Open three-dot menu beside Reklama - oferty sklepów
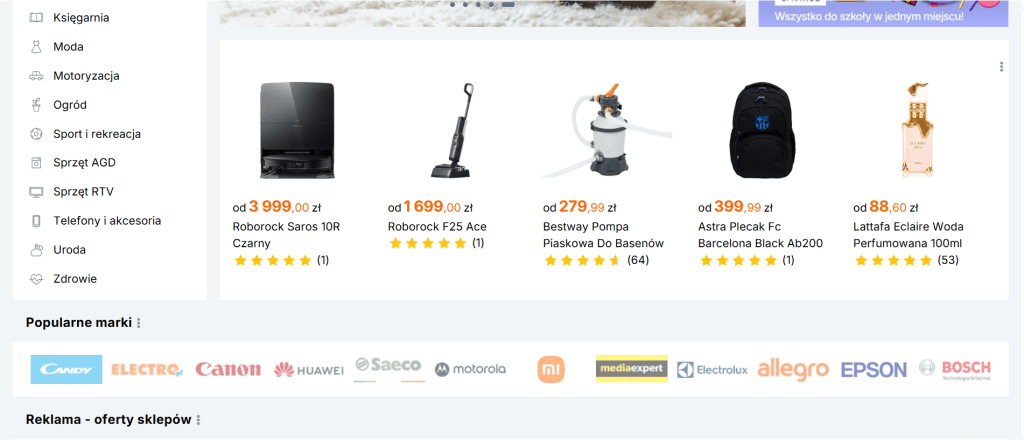This screenshot has height=440, width=1024. pyautogui.click(x=199, y=420)
